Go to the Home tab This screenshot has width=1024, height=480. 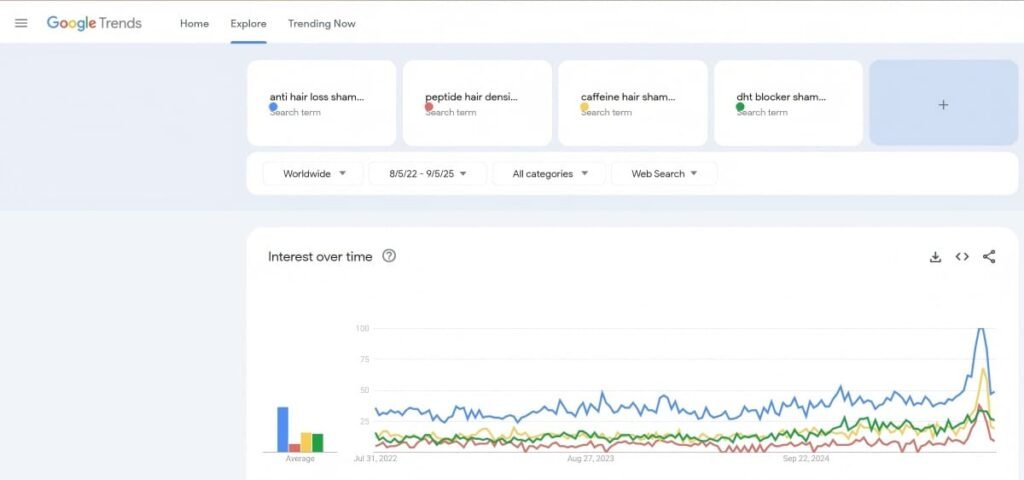[194, 23]
